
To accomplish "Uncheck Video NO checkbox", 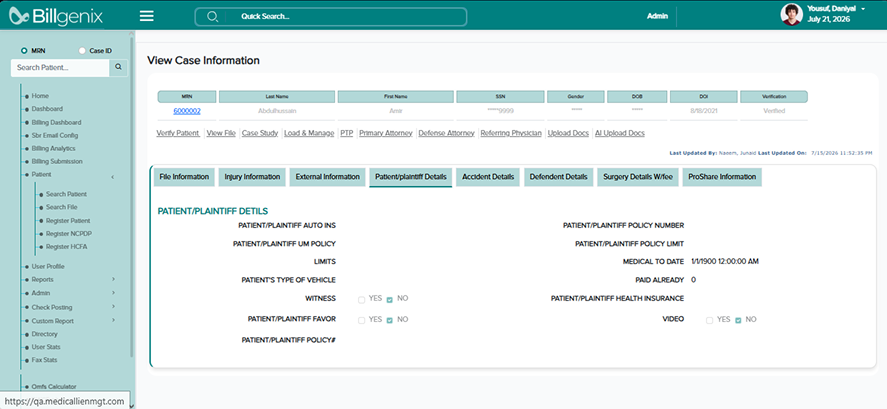I will click(x=738, y=321).
